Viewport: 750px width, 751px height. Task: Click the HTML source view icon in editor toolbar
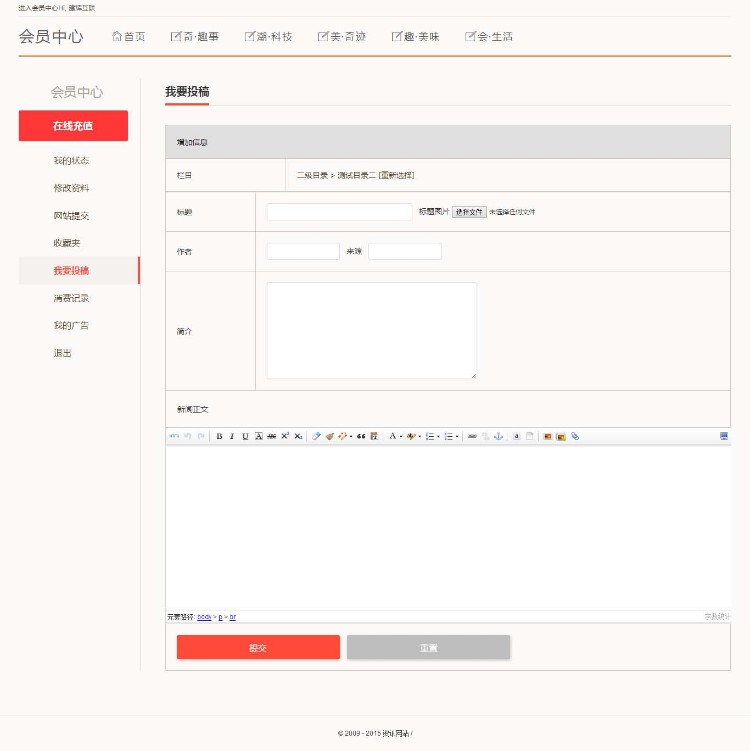pos(174,436)
